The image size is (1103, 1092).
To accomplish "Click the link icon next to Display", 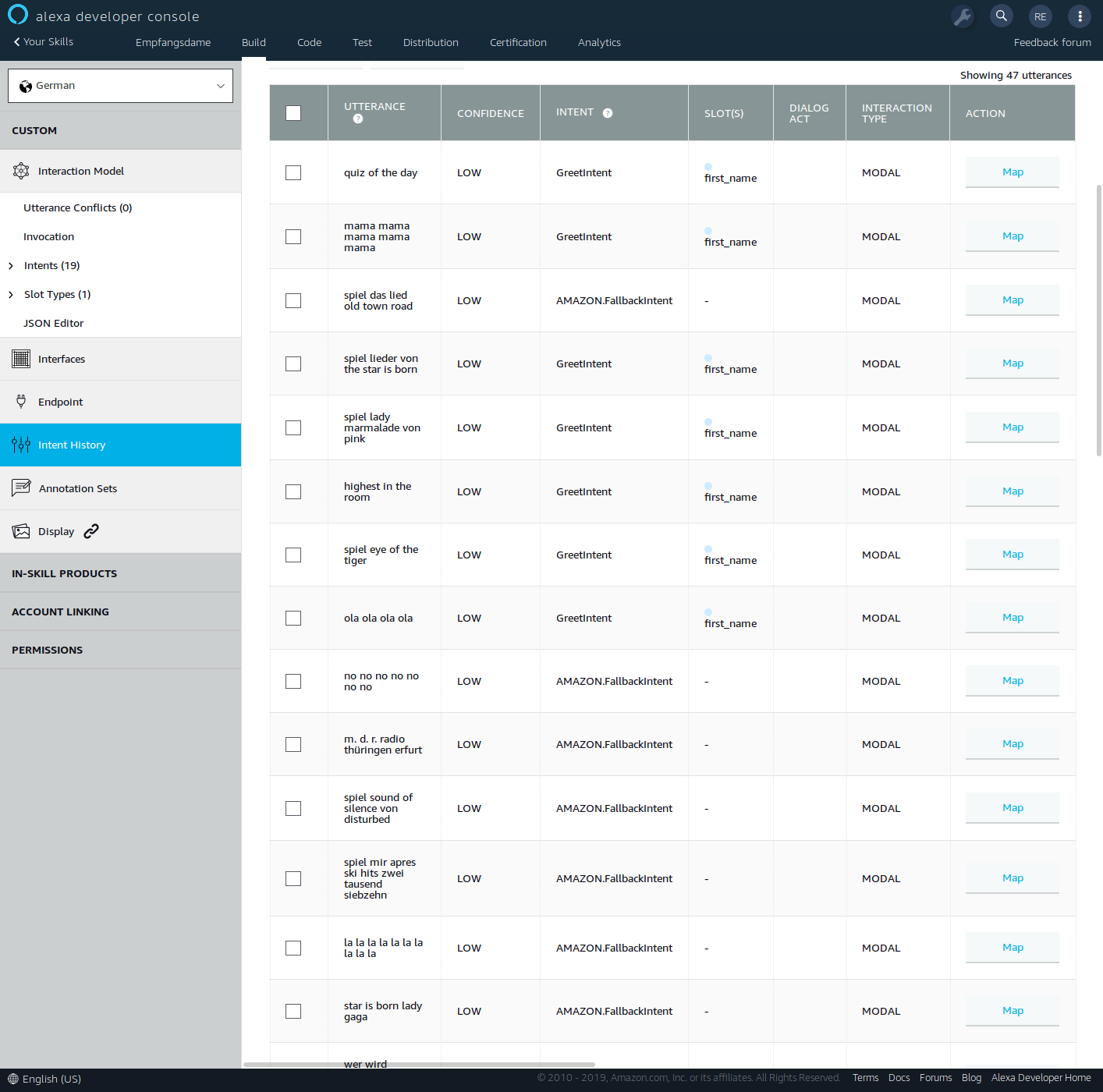I will (91, 531).
